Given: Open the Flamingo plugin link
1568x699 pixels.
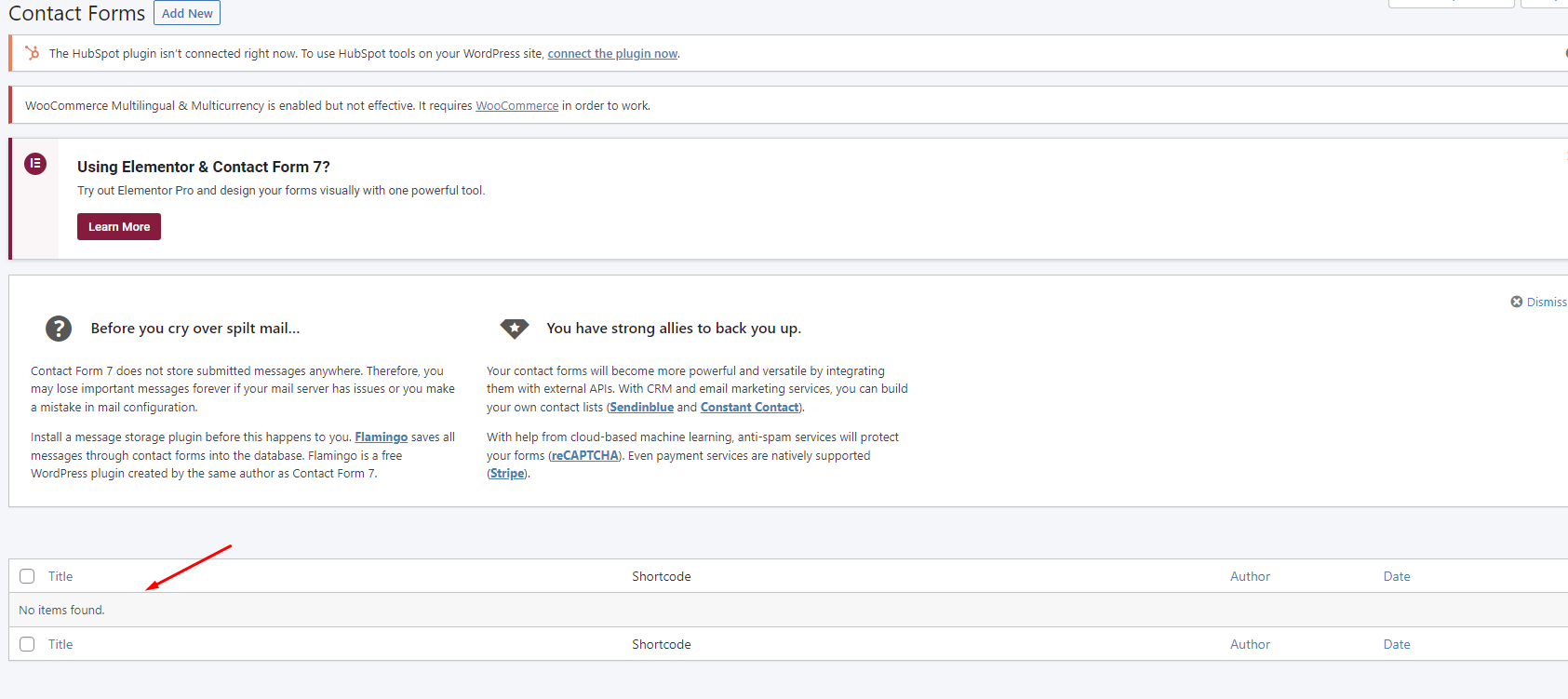Looking at the screenshot, I should coord(382,437).
